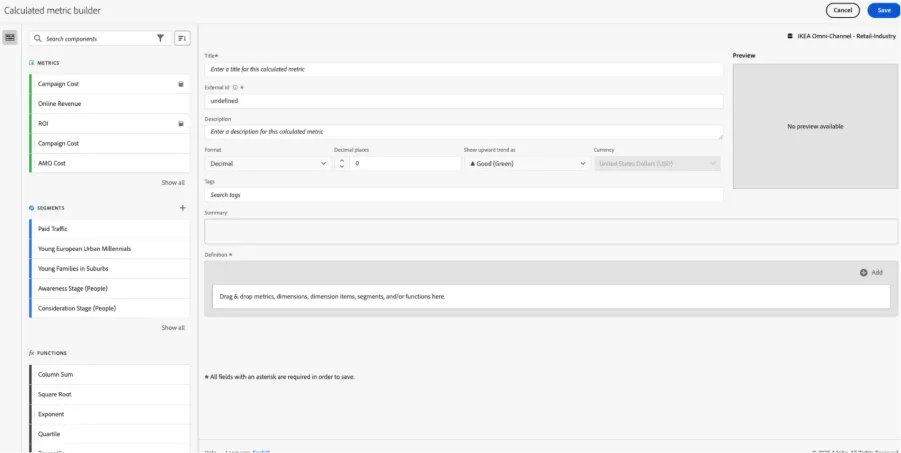901x453 pixels.
Task: Click the blue Segments section icon
Action: 32,208
